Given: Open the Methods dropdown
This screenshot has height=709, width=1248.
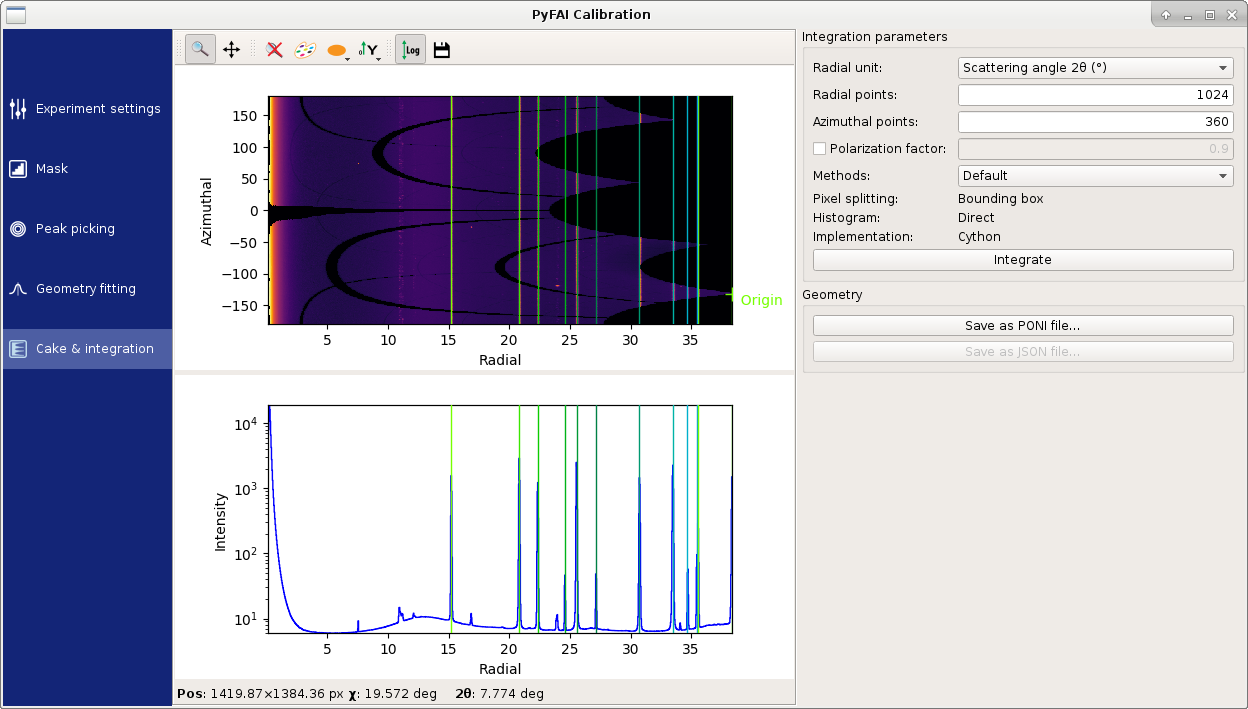Looking at the screenshot, I should point(1096,176).
